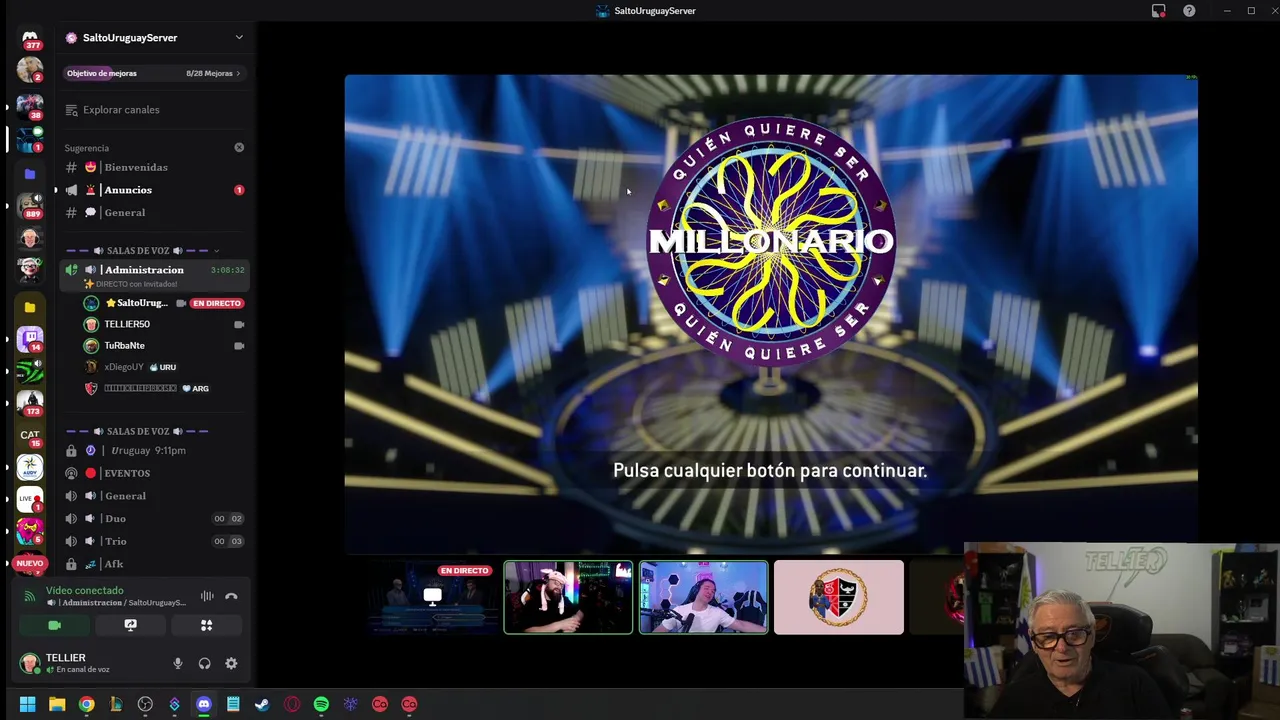Image resolution: width=1280 pixels, height=720 pixels.
Task: Click Video conectado connection status
Action: click(x=85, y=590)
